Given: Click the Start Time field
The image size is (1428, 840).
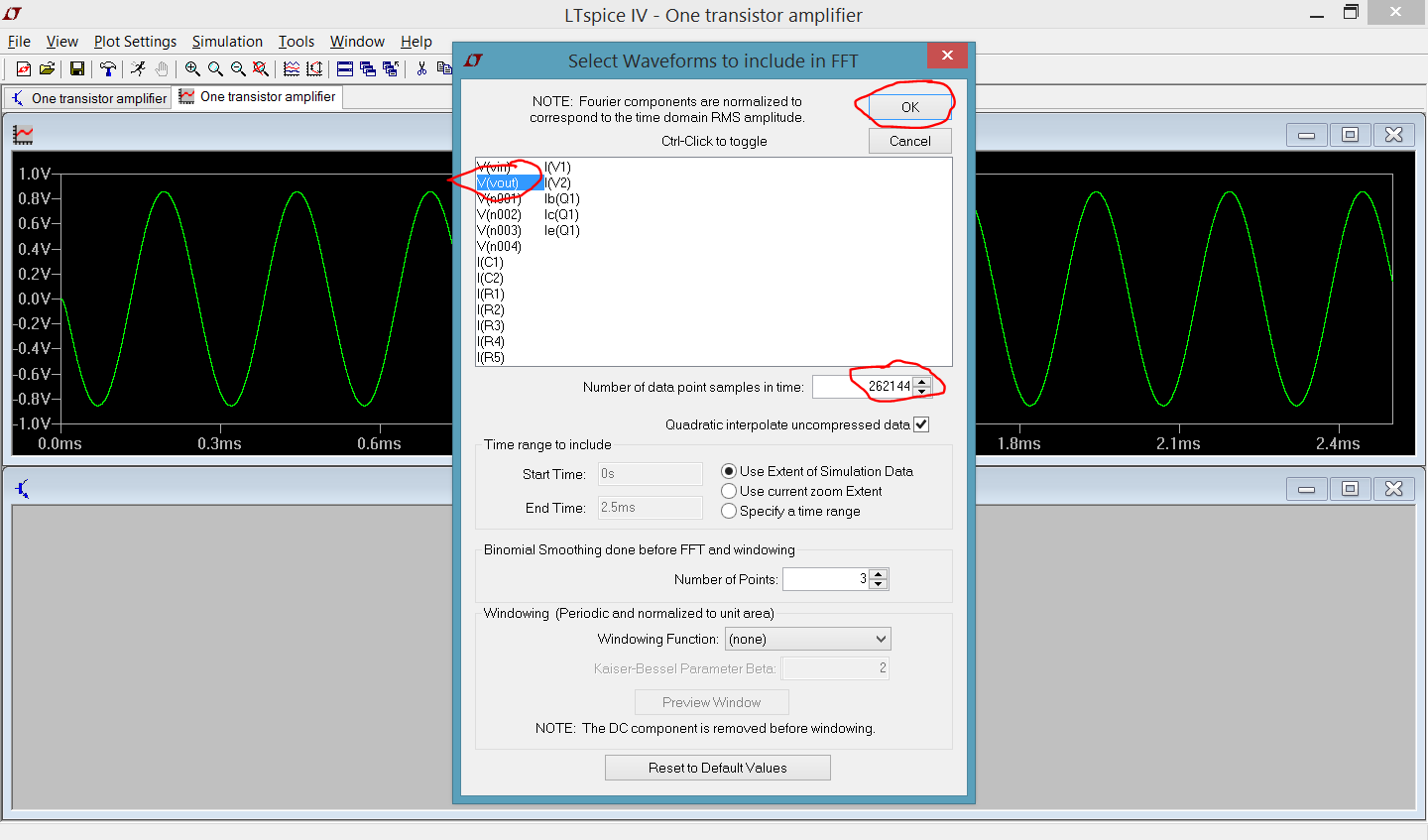Looking at the screenshot, I should tap(650, 474).
